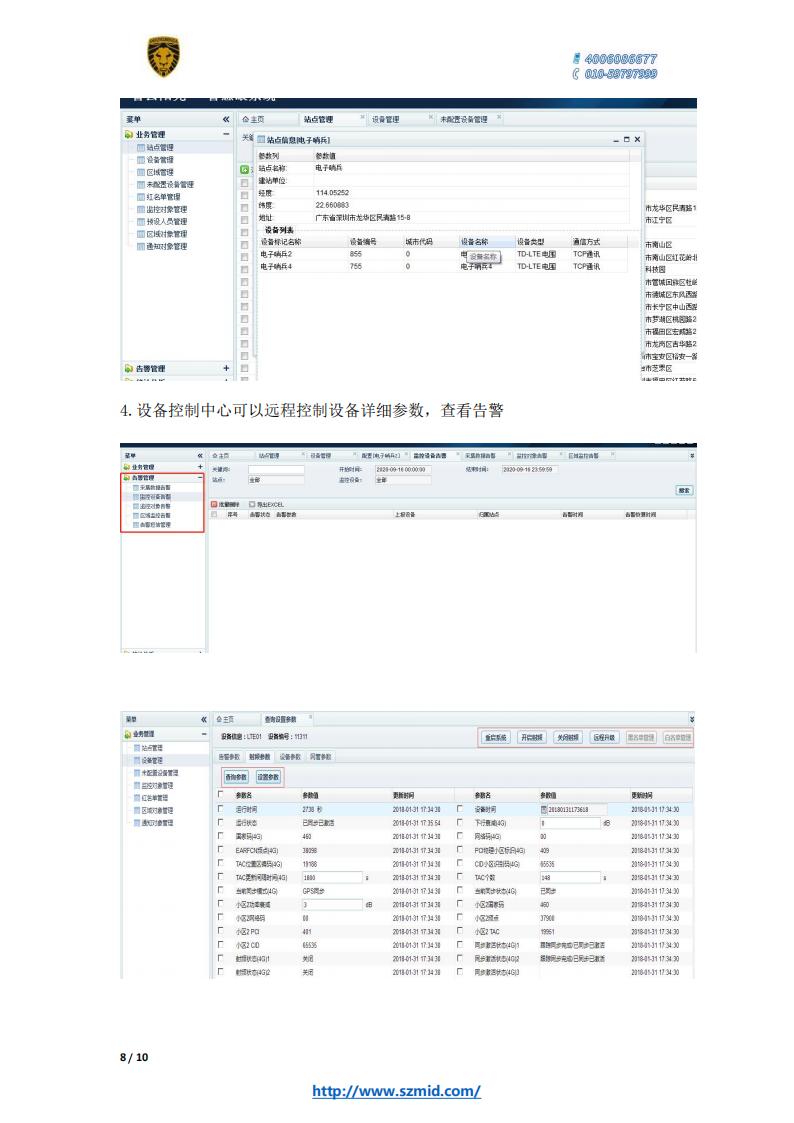
Task: Click the red batch-delete icon in alarm toolbar
Action: 214,504
